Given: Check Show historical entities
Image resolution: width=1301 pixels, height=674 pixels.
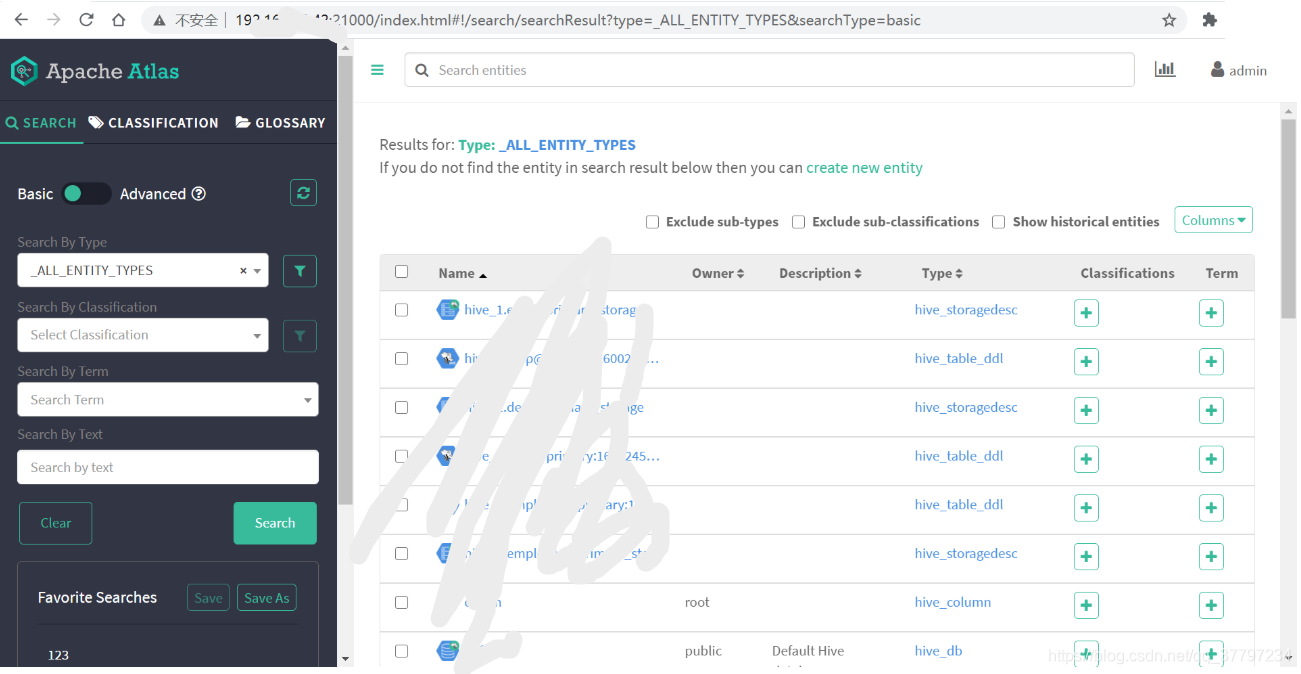Looking at the screenshot, I should pos(999,222).
